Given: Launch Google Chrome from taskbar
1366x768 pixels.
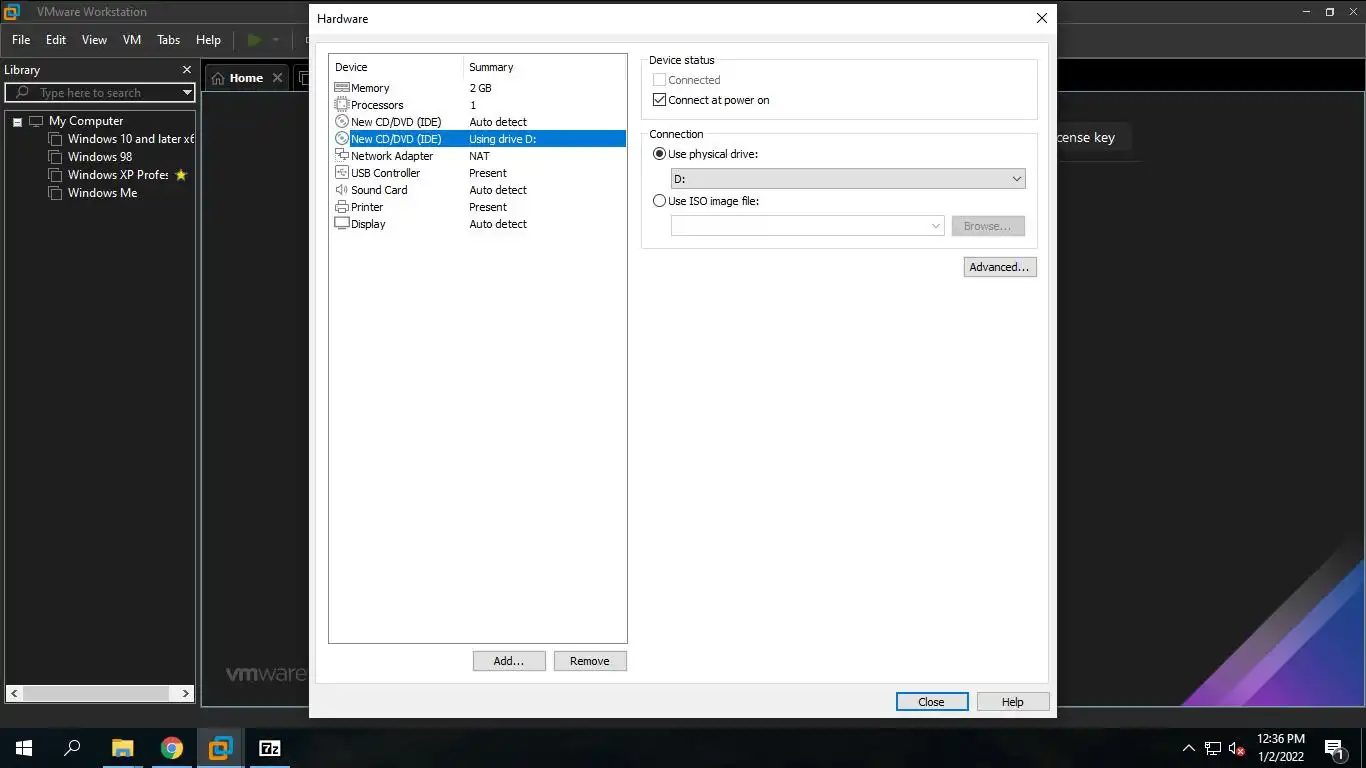Looking at the screenshot, I should (x=172, y=748).
